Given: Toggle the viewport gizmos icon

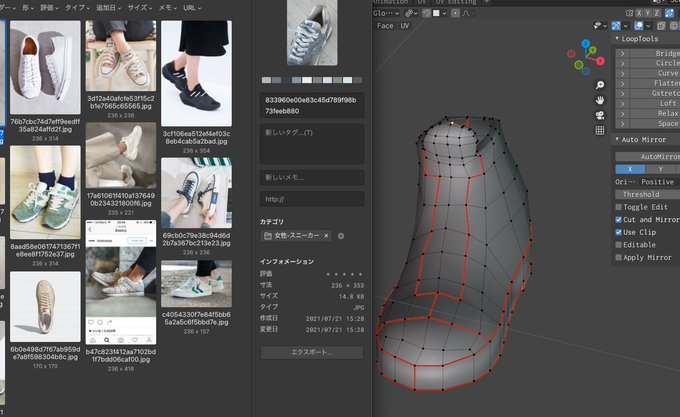Looking at the screenshot, I should tap(616, 26).
